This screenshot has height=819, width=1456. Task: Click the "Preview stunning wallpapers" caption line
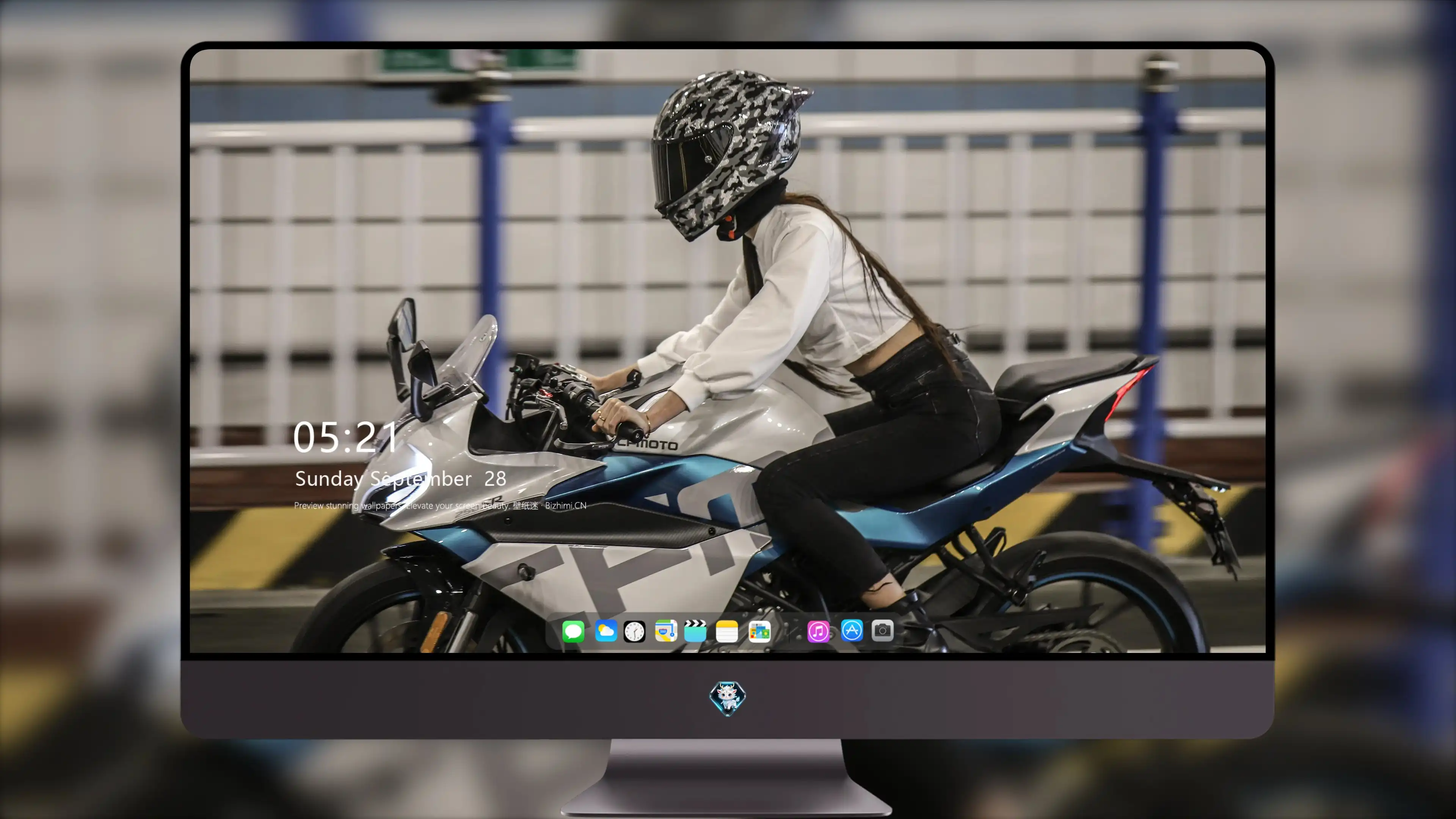(x=440, y=505)
